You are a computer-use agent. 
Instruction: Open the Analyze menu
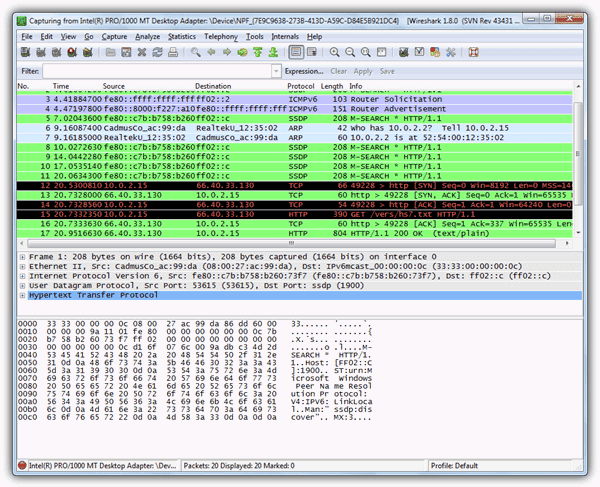(147, 36)
